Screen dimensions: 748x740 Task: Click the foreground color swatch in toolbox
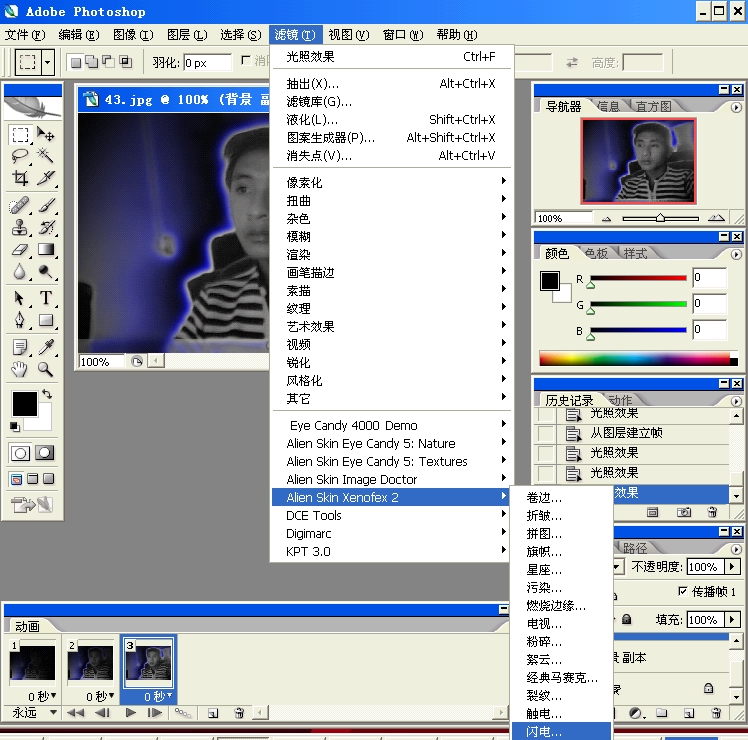click(24, 404)
